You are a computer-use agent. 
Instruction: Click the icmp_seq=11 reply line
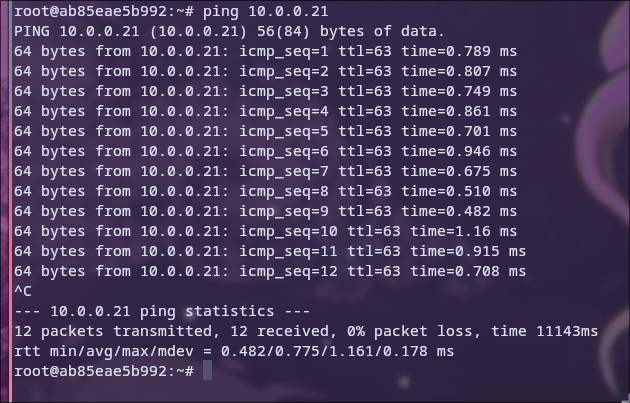point(270,251)
